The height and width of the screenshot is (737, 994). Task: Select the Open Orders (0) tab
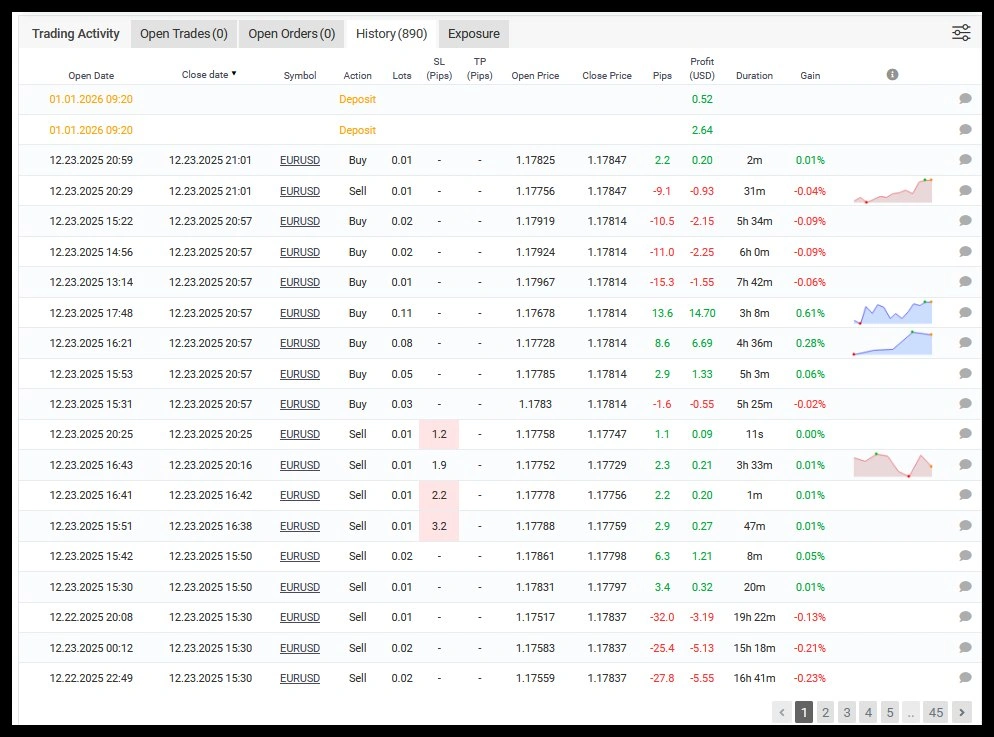tap(291, 34)
